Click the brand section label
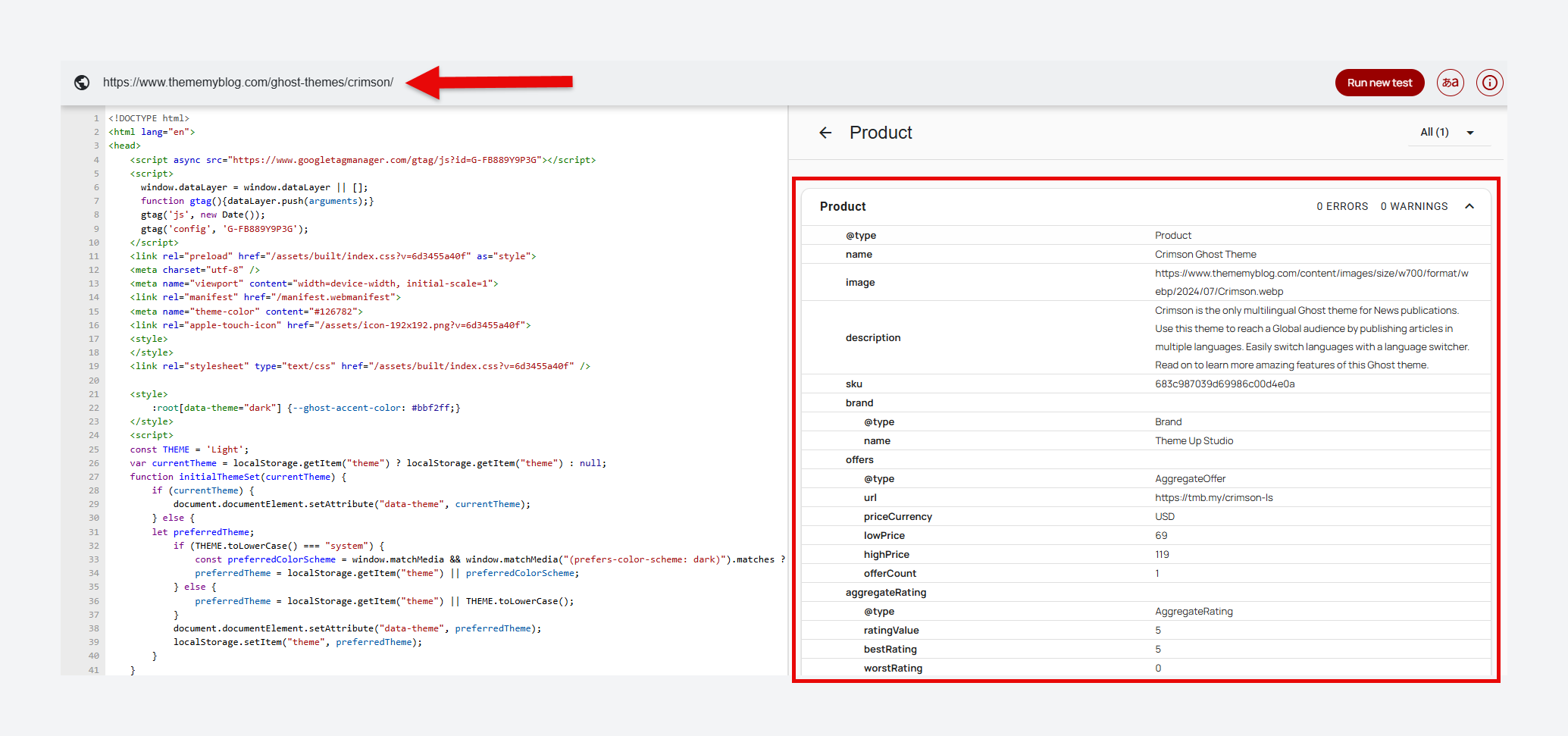The image size is (1568, 736). pyautogui.click(x=859, y=403)
